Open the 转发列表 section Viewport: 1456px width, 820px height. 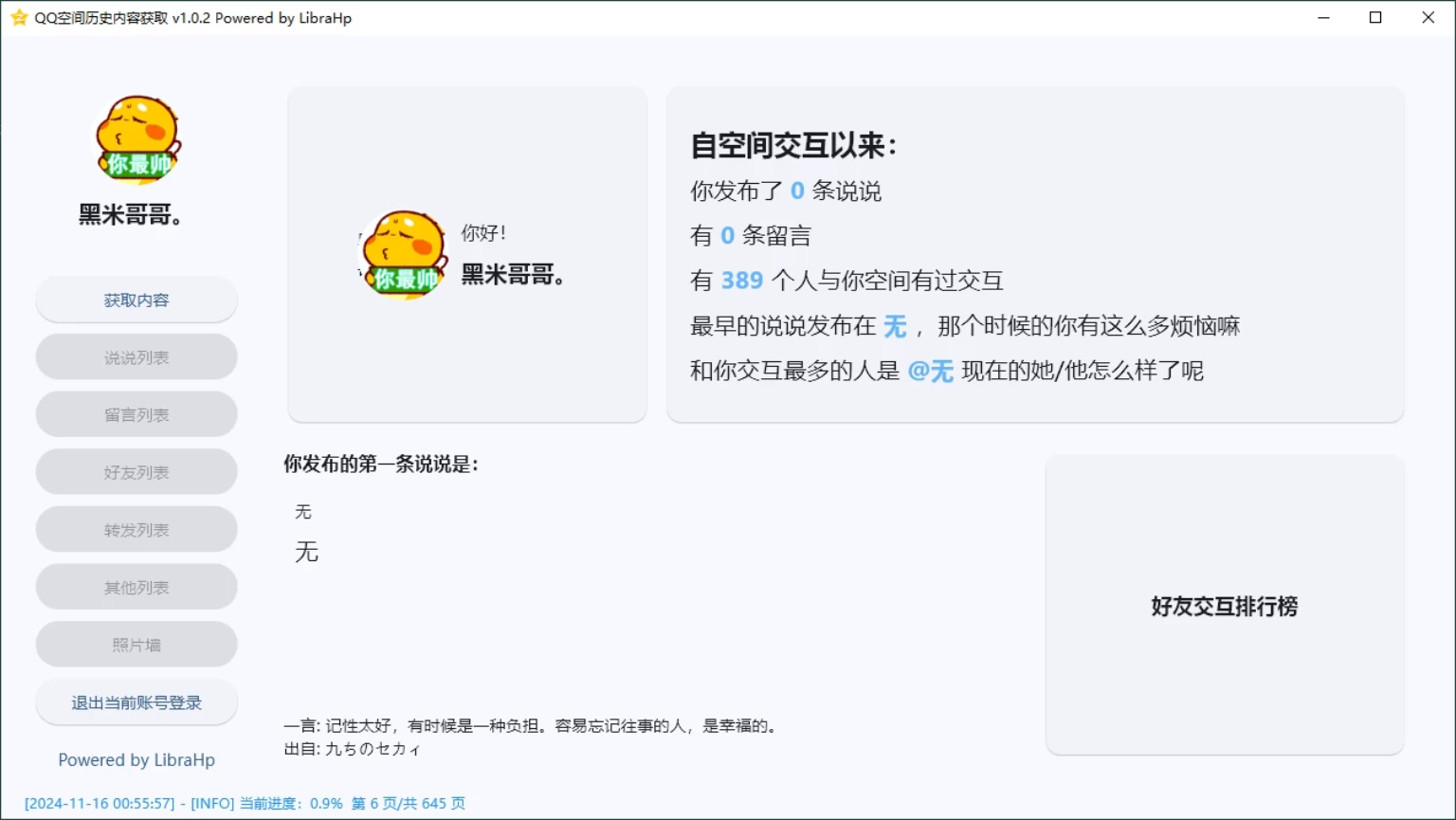[x=136, y=528]
